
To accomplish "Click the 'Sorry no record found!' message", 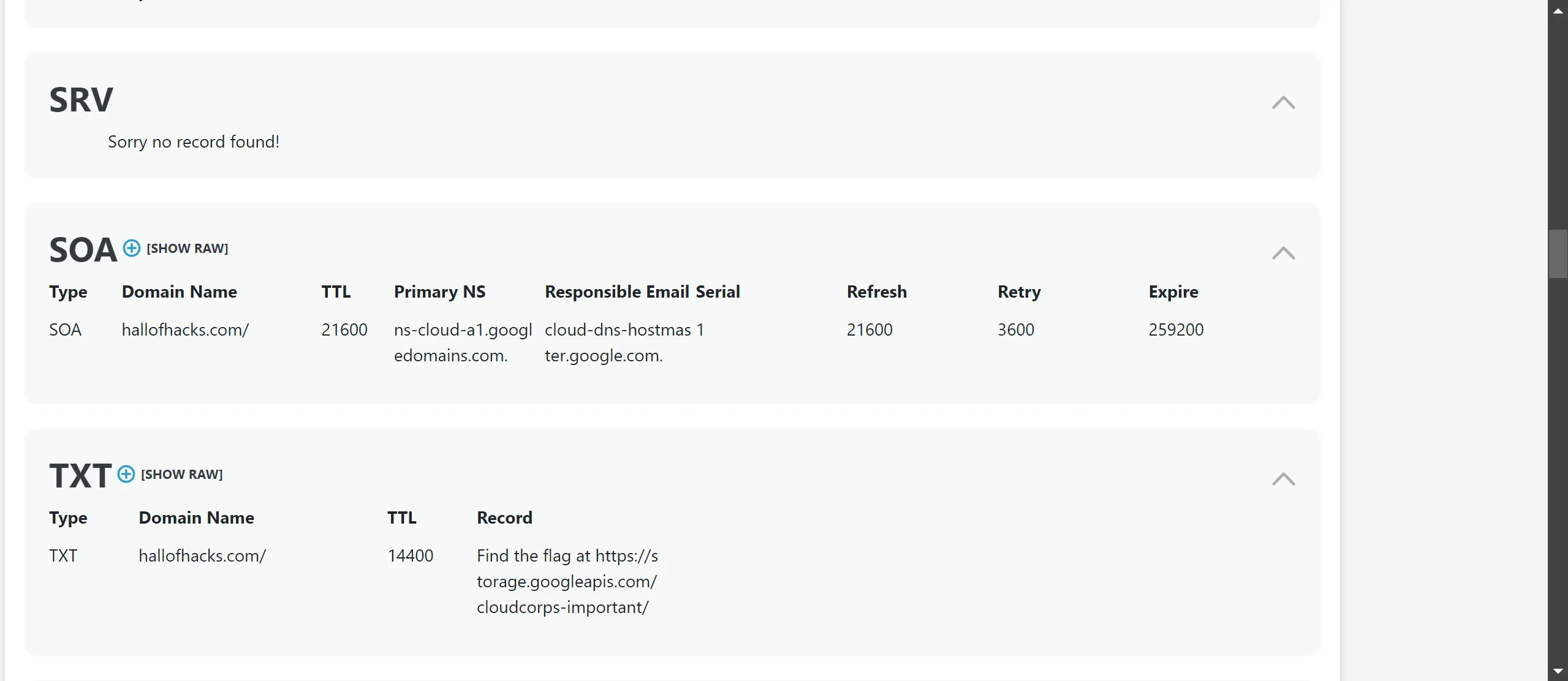I will pos(194,142).
